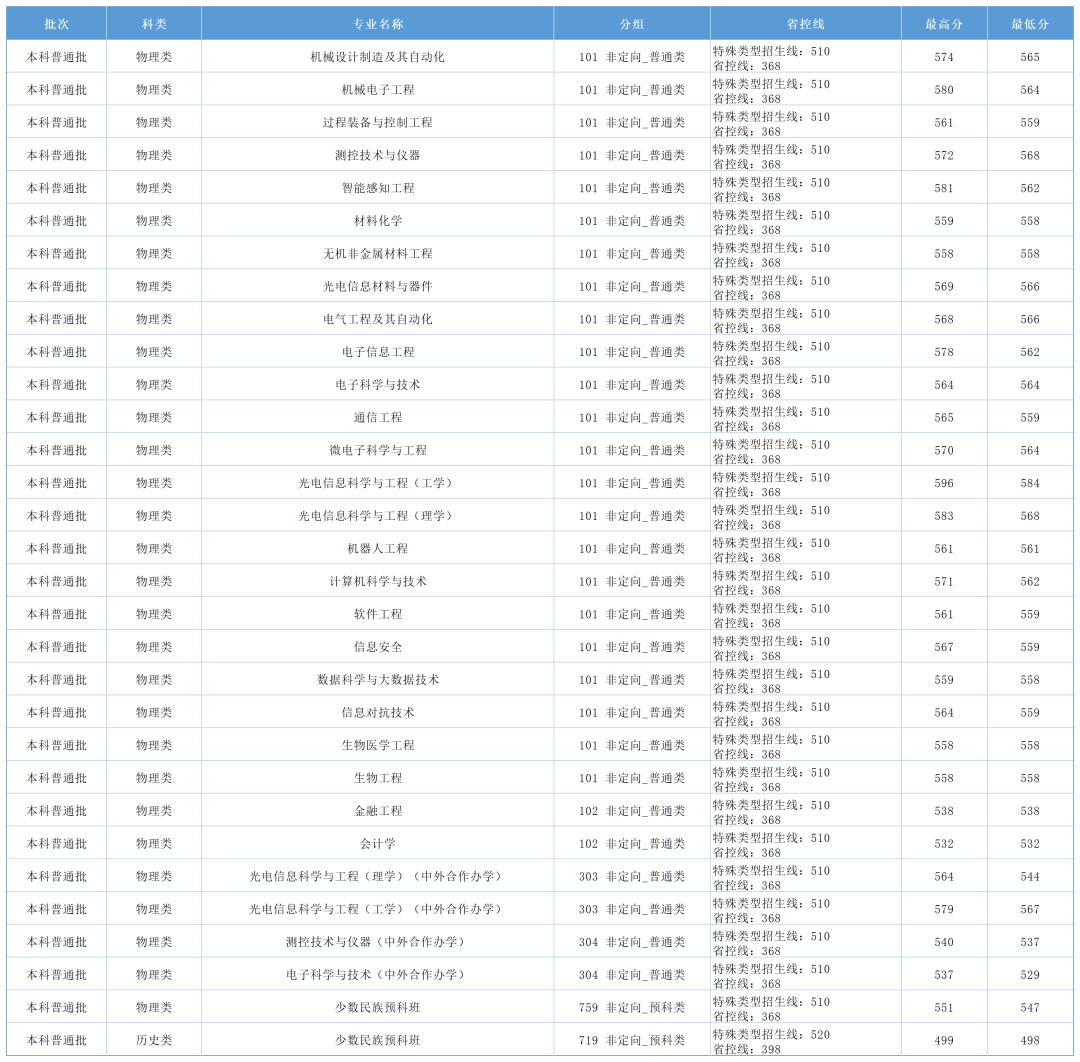Viewport: 1080px width, 1062px height.
Task: Click lowest score 565 for 机械设计制造及其自动化
Action: [1030, 56]
